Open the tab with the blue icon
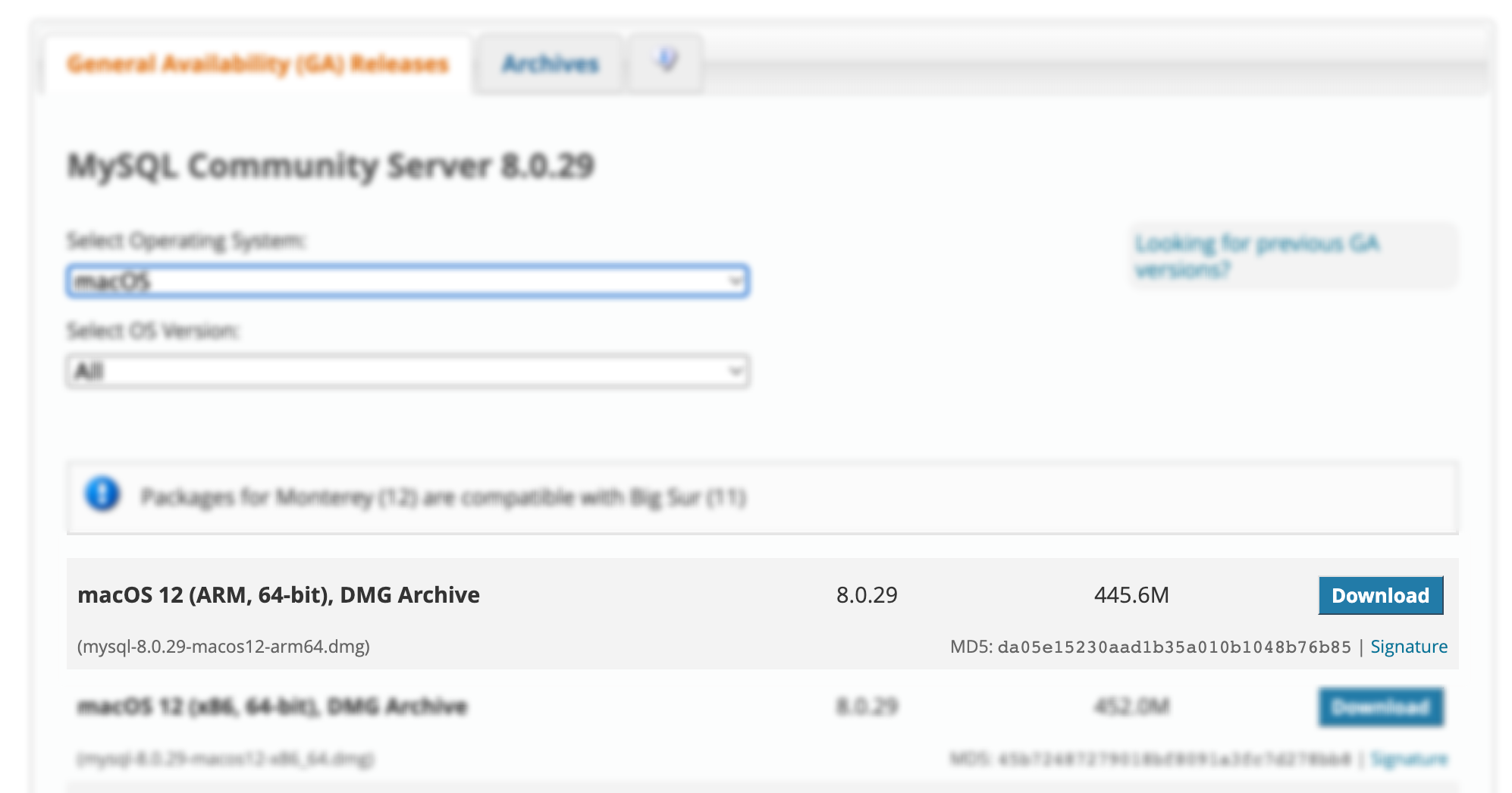Image resolution: width=1512 pixels, height=793 pixels. pyautogui.click(x=666, y=62)
